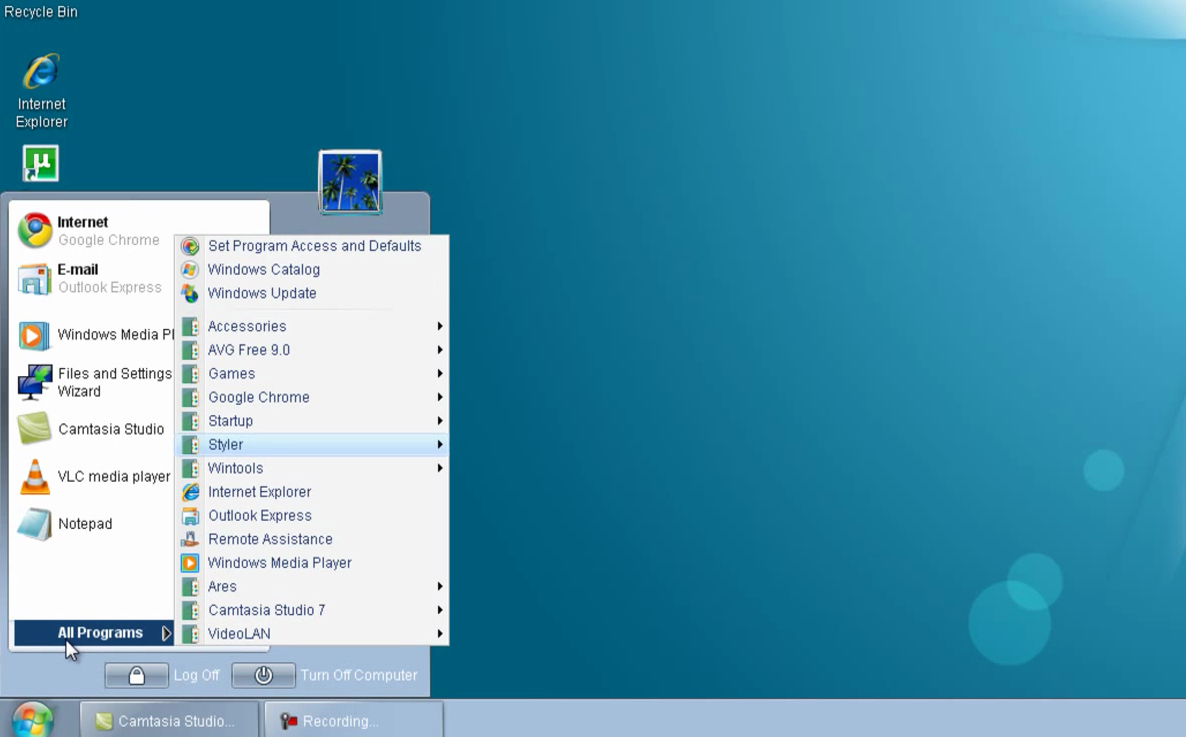Image resolution: width=1186 pixels, height=737 pixels.
Task: Expand the Wintools submenu arrow
Action: 439,468
